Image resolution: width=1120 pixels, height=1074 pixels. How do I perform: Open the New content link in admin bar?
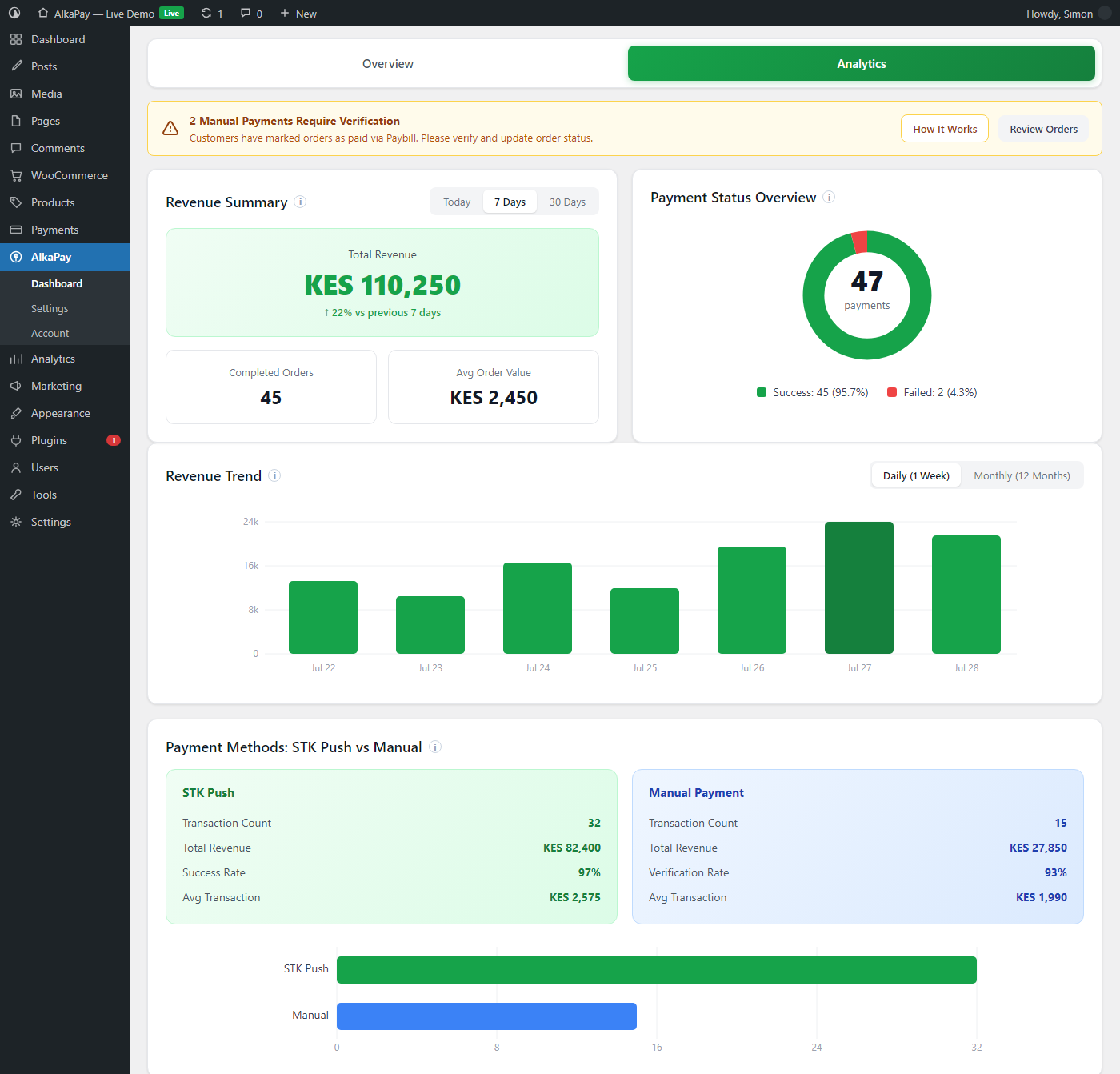(x=298, y=13)
